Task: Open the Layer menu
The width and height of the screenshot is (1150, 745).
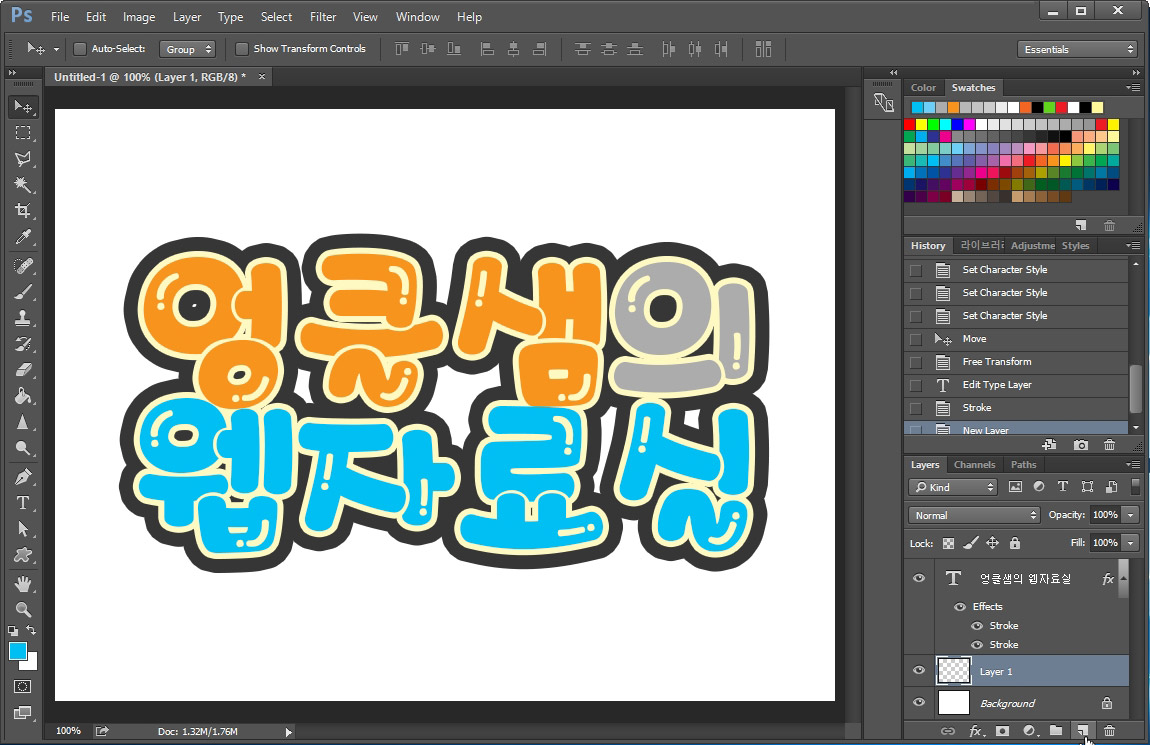Action: pyautogui.click(x=187, y=17)
